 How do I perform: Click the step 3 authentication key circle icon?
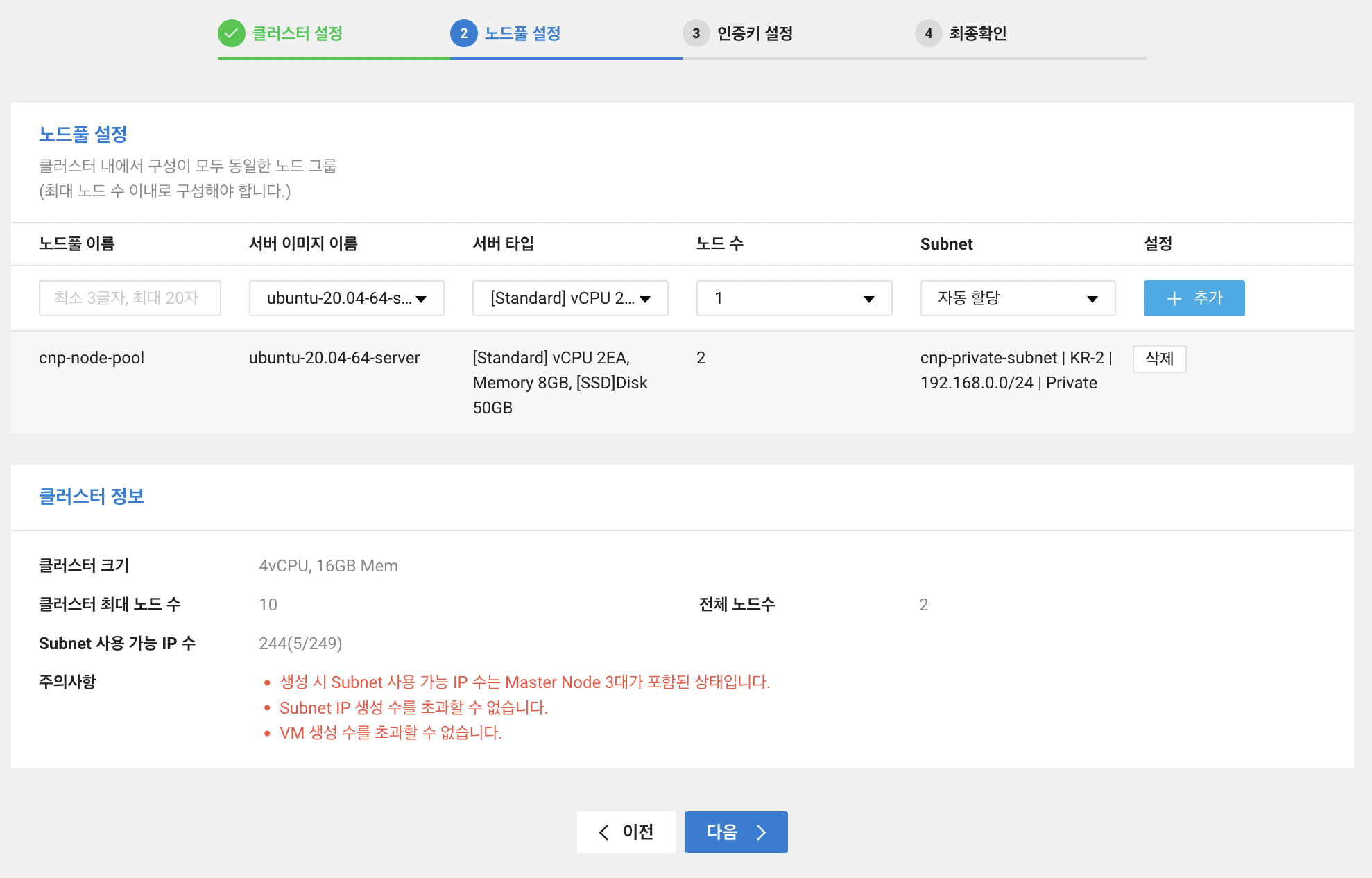pos(696,33)
